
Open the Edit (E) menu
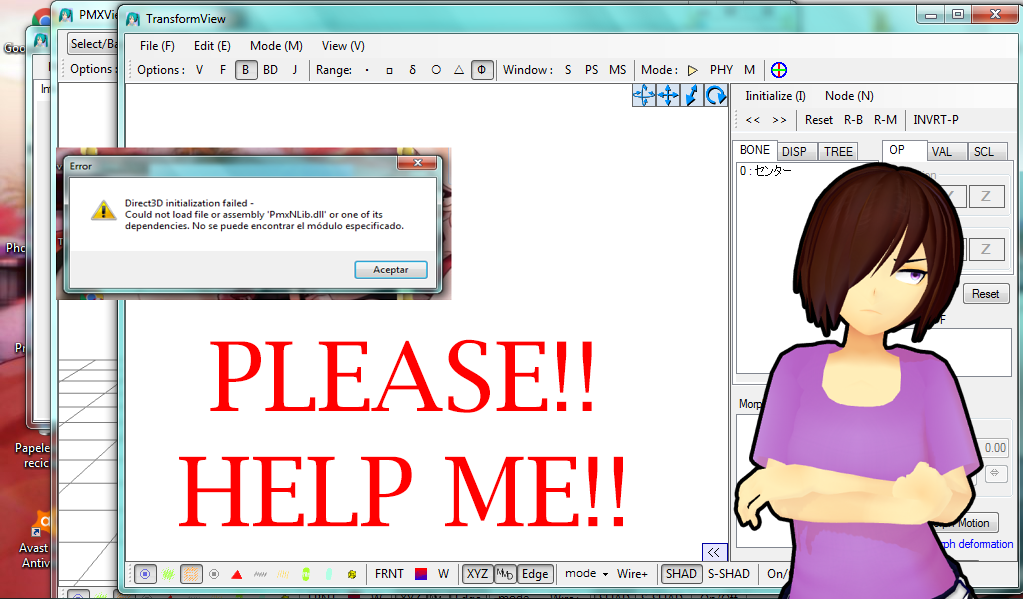pyautogui.click(x=212, y=46)
